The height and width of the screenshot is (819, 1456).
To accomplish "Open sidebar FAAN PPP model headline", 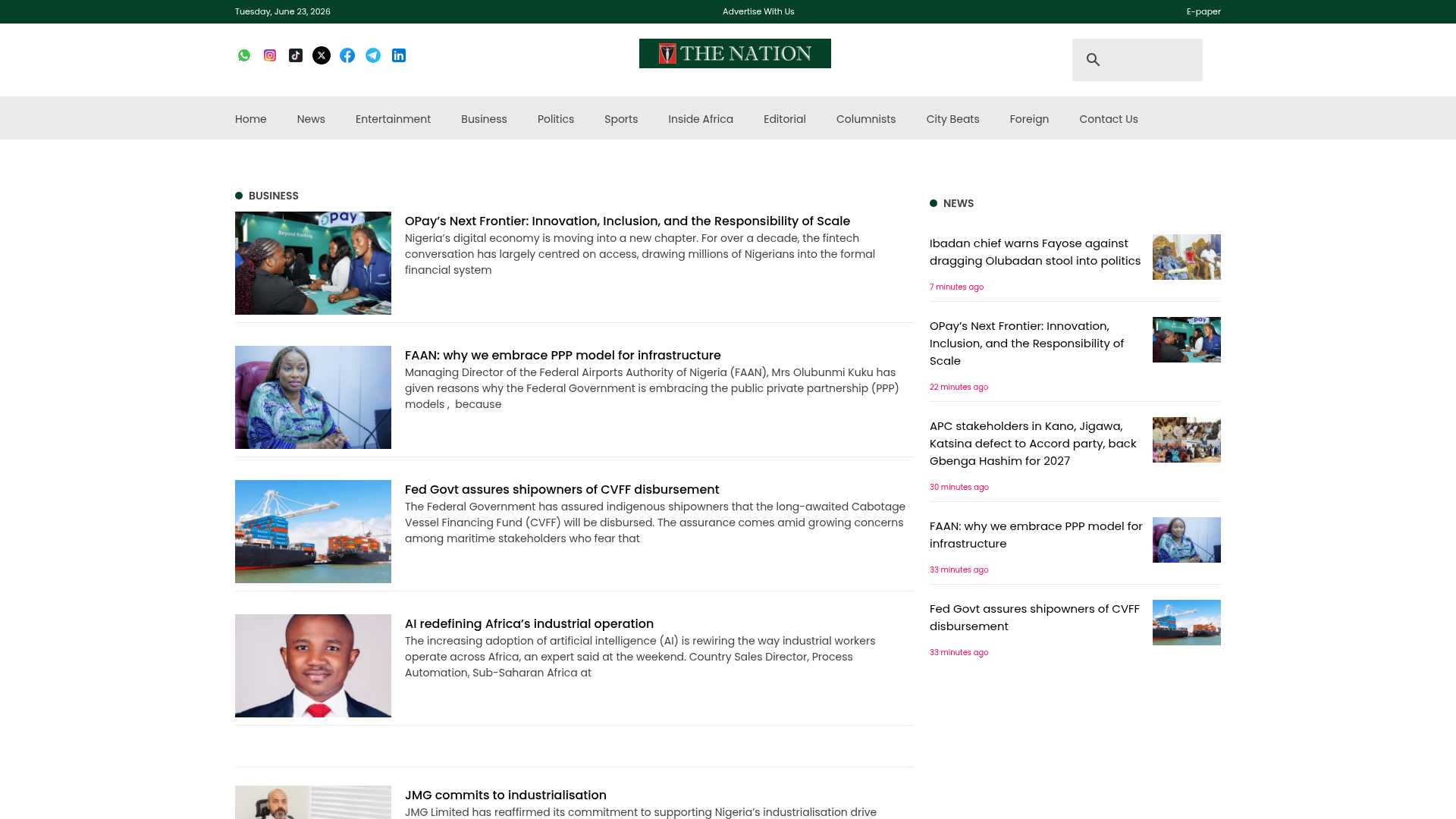I will tap(1036, 535).
